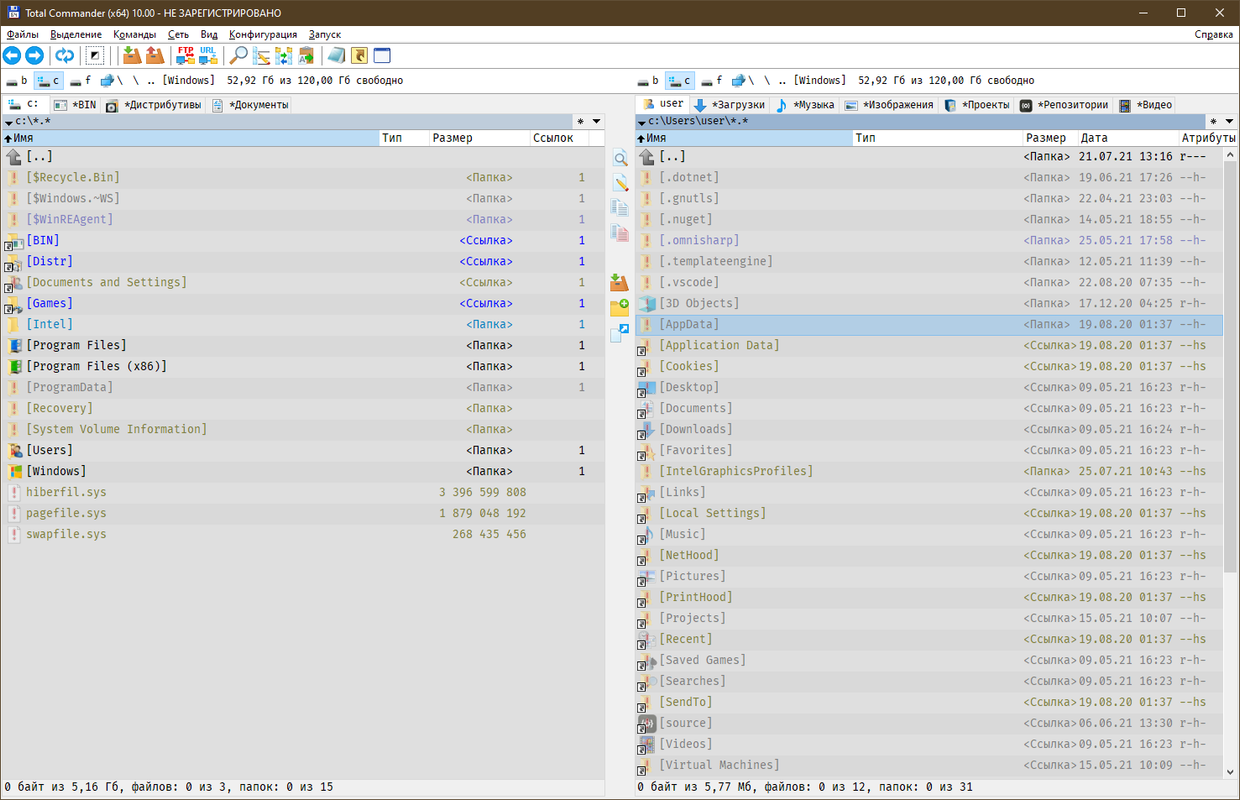The width and height of the screenshot is (1240, 800).
Task: Open the Файлы menu
Action: [x=22, y=34]
